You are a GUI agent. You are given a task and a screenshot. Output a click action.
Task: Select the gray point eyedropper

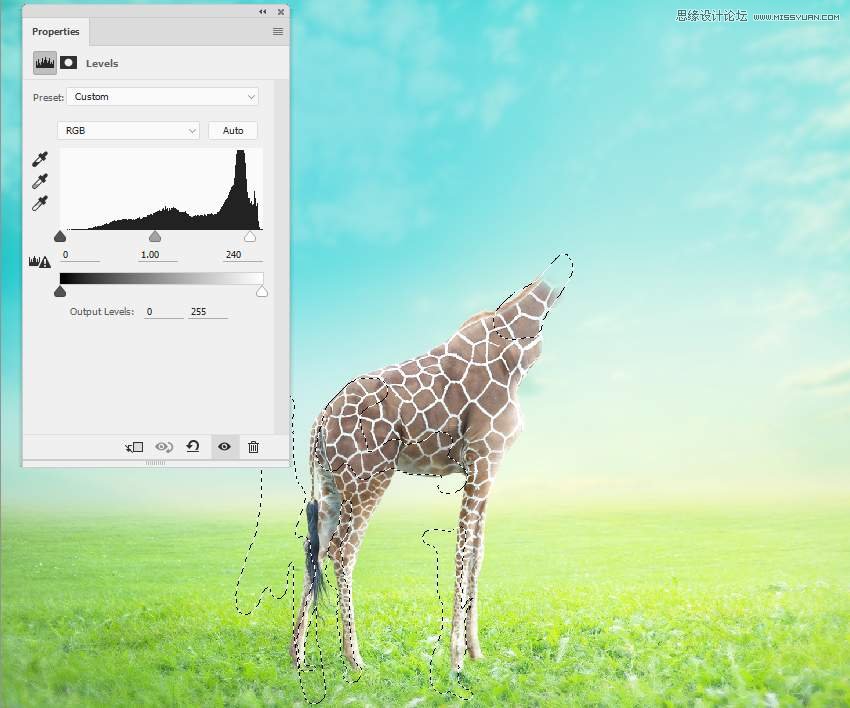click(40, 181)
